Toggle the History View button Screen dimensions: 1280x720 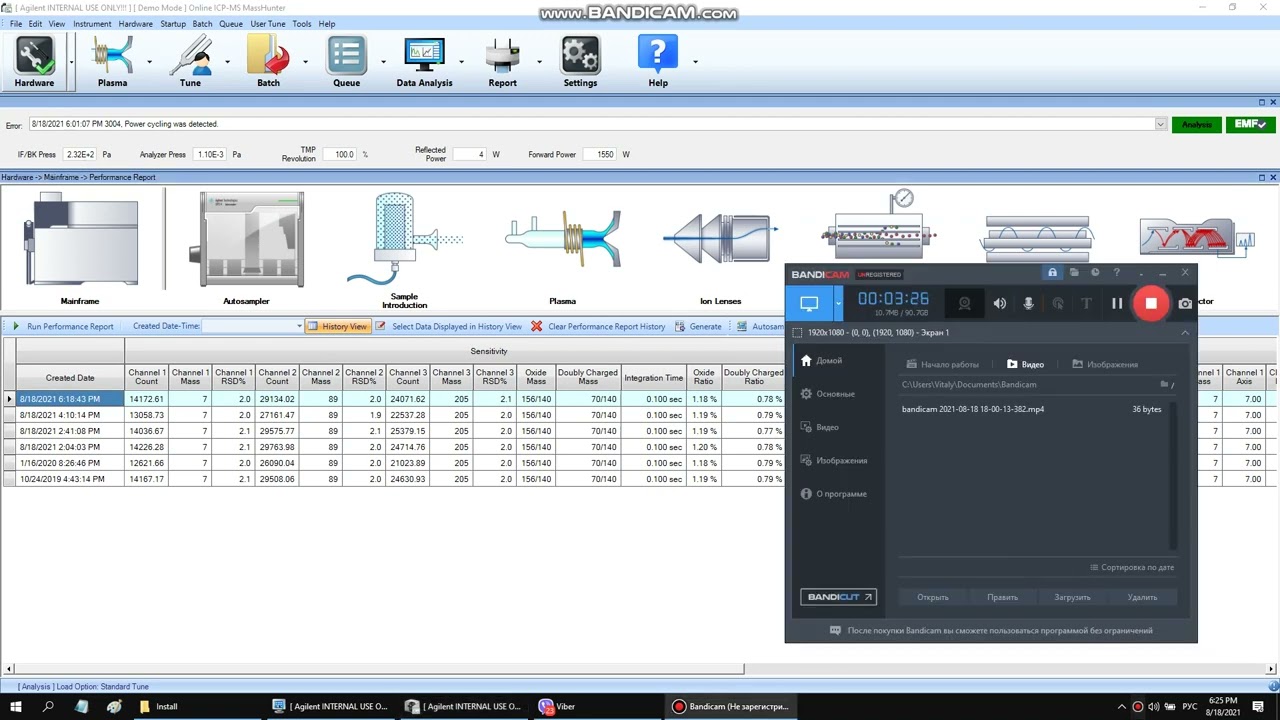coord(338,326)
